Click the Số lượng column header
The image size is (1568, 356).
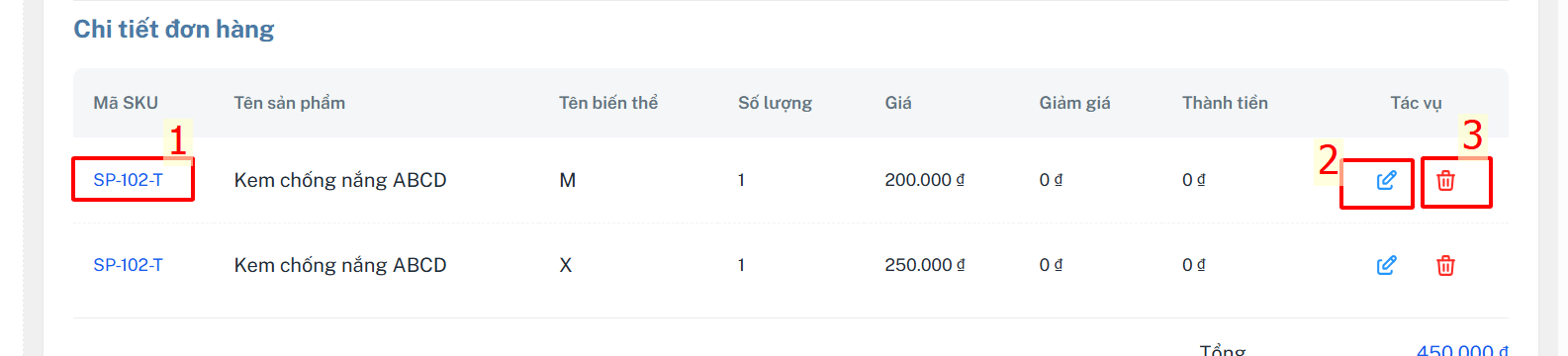[775, 103]
